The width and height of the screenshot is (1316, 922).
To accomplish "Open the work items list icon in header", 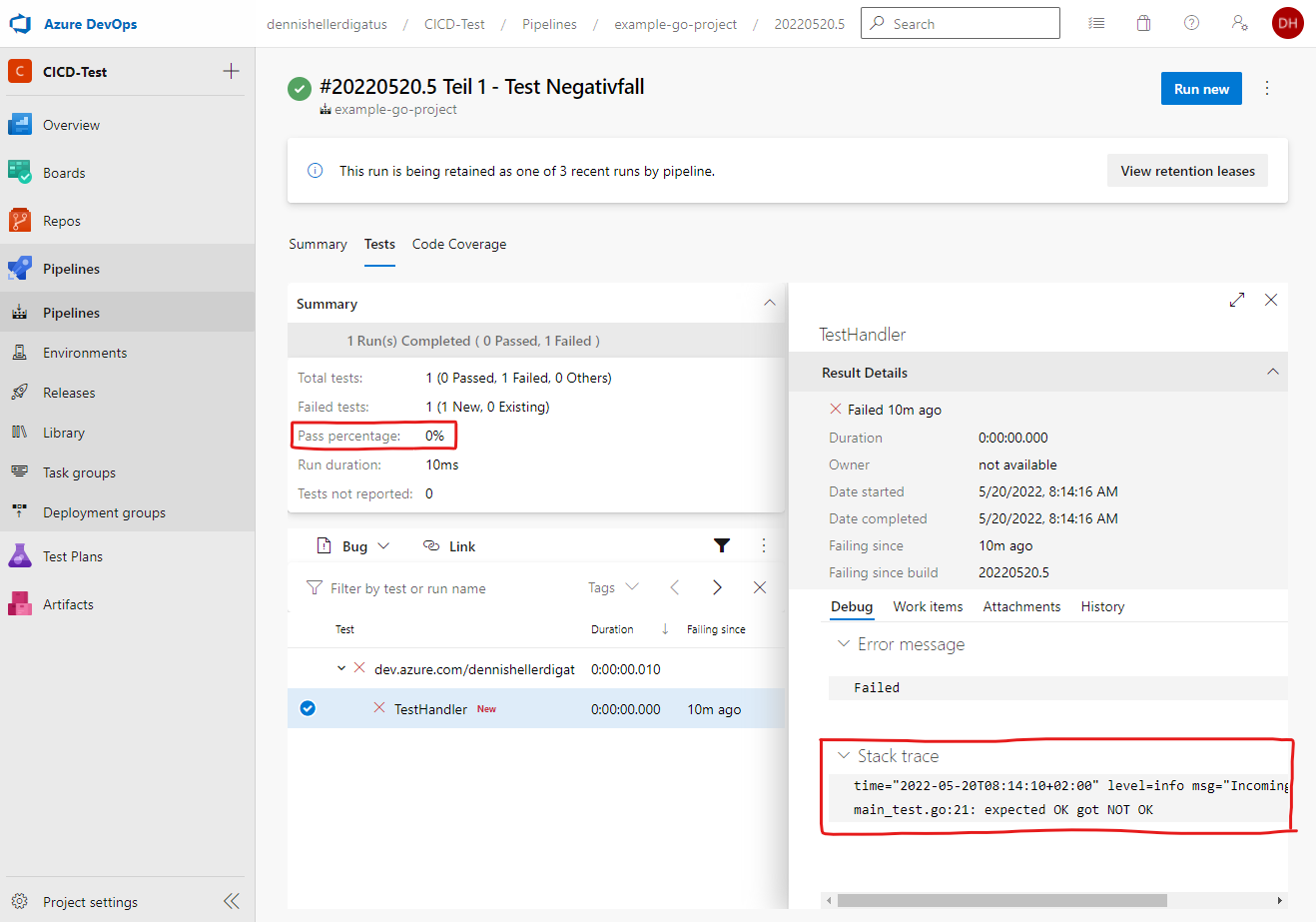I will [x=1096, y=23].
